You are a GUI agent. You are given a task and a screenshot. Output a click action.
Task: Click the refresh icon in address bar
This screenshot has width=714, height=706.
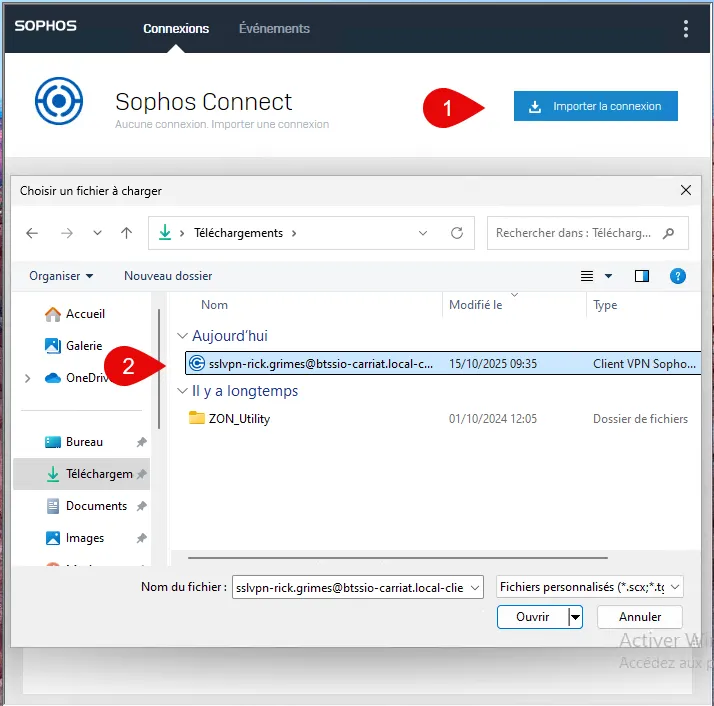[457, 233]
